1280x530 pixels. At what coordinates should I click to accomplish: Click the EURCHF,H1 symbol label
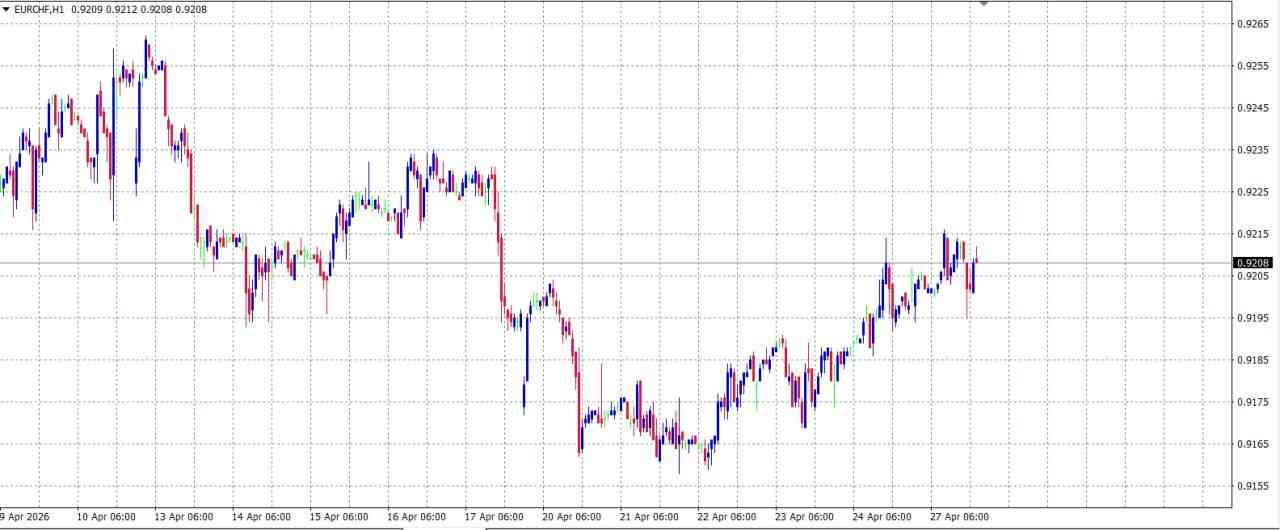tap(39, 9)
